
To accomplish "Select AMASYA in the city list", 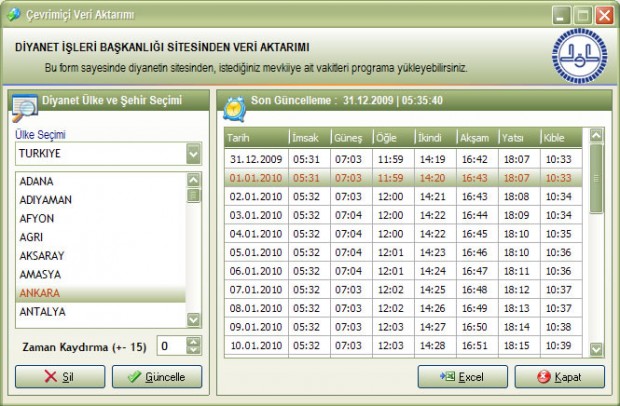I will point(100,274).
